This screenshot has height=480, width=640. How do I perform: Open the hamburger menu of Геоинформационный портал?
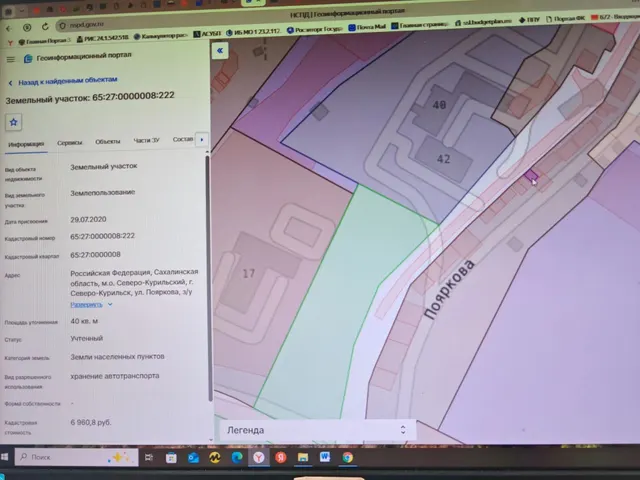coord(11,60)
